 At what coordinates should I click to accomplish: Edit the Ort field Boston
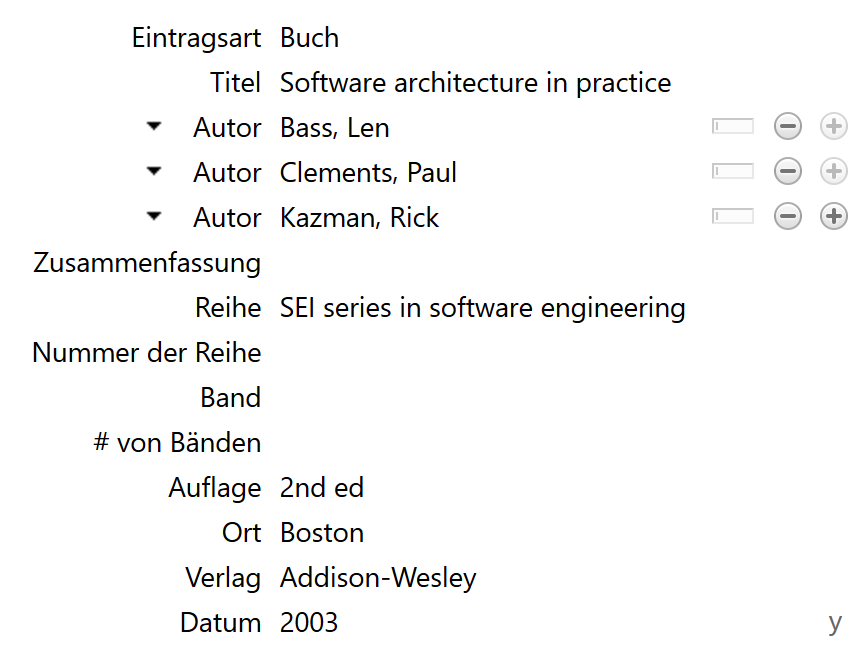click(321, 533)
